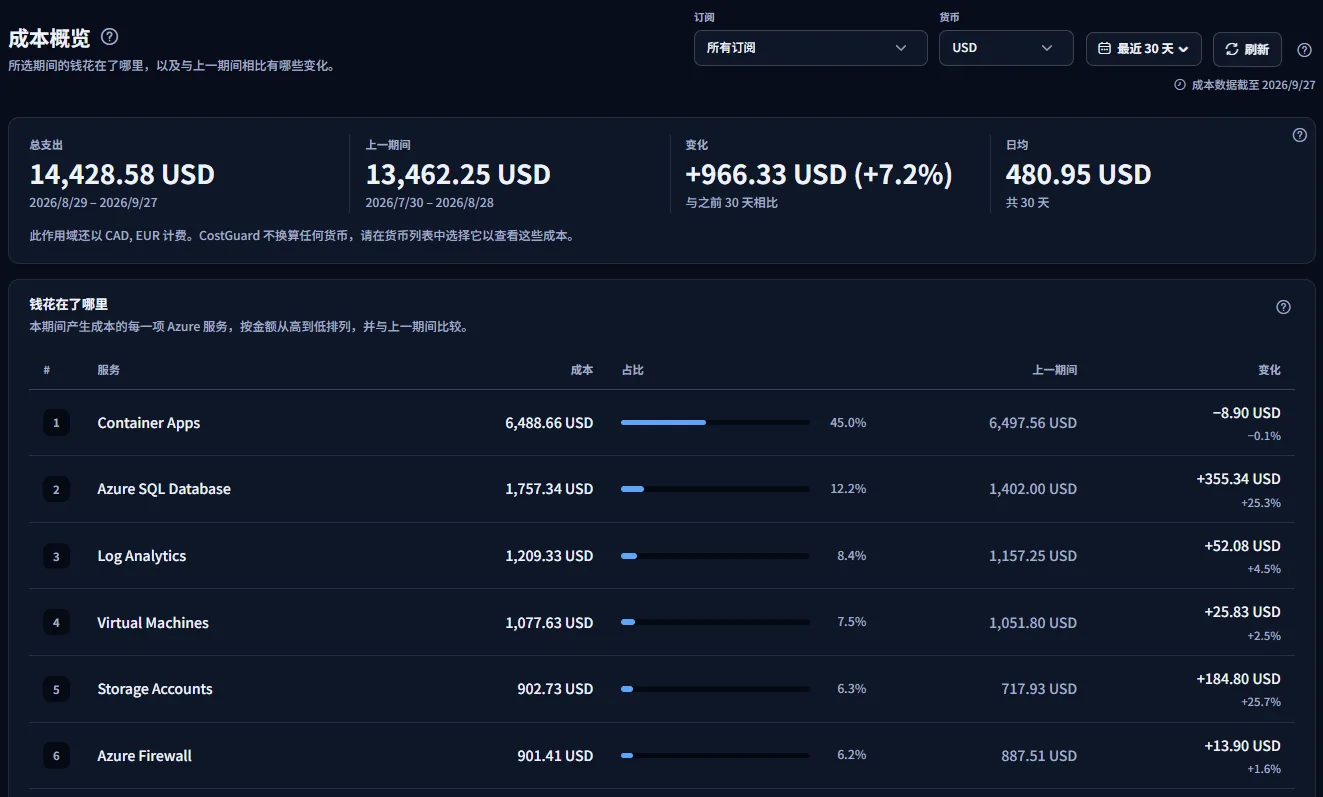Click the Virtual Machines service name
This screenshot has height=797, width=1323.
click(x=153, y=623)
